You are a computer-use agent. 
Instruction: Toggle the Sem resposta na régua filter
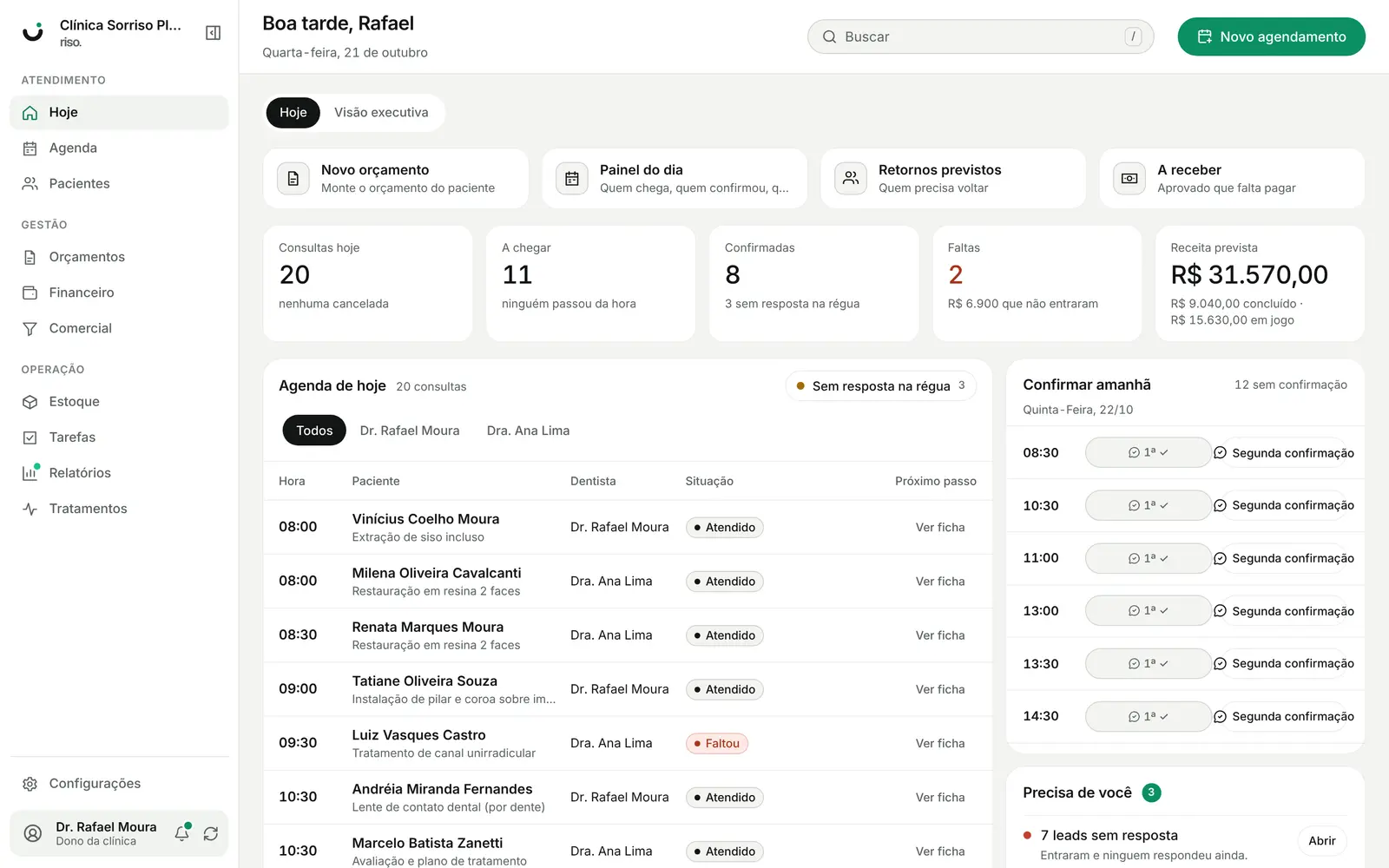tap(880, 386)
